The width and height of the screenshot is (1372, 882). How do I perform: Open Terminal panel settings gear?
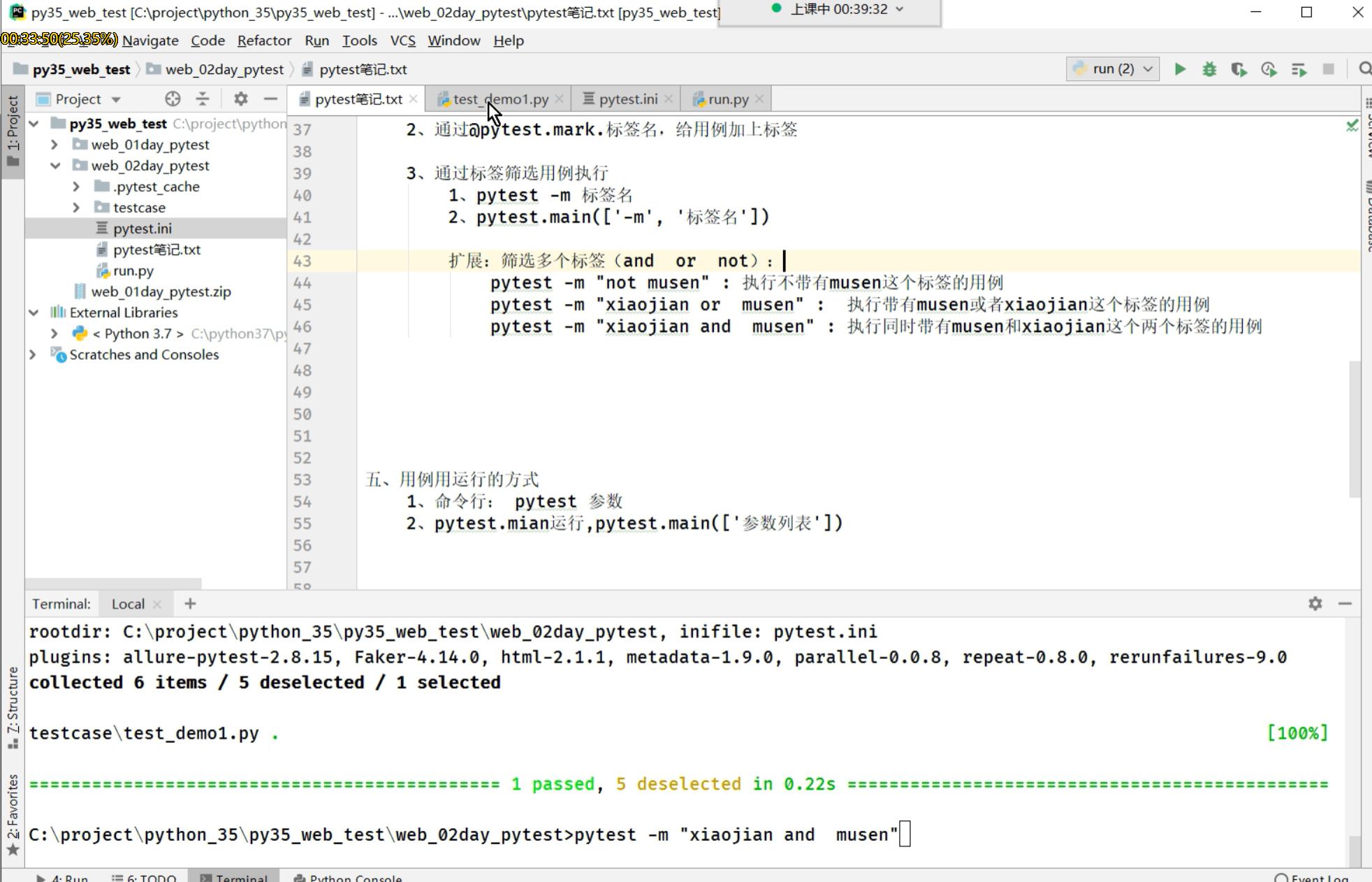1315,604
